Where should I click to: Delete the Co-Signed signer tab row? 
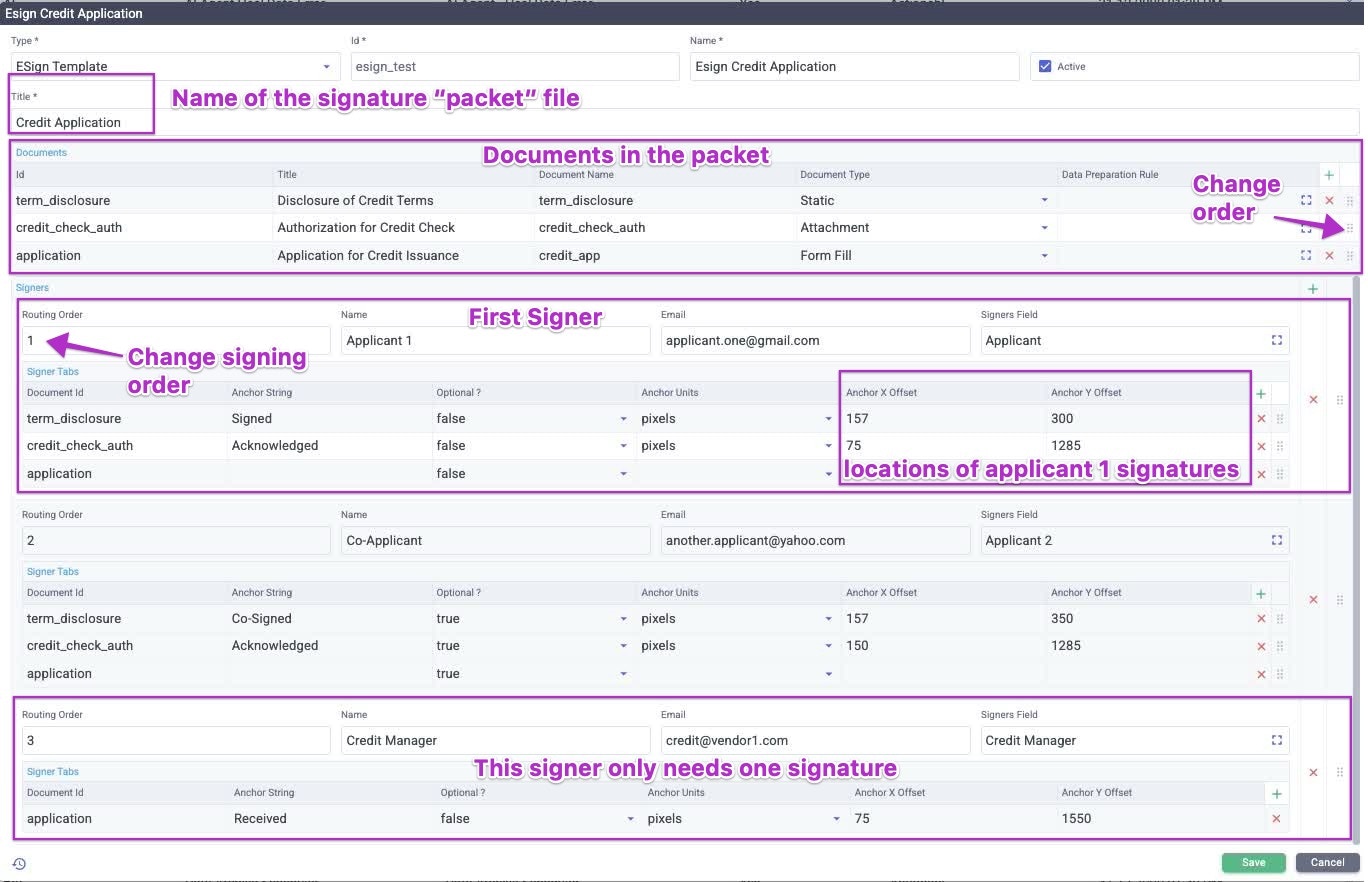[x=1261, y=618]
